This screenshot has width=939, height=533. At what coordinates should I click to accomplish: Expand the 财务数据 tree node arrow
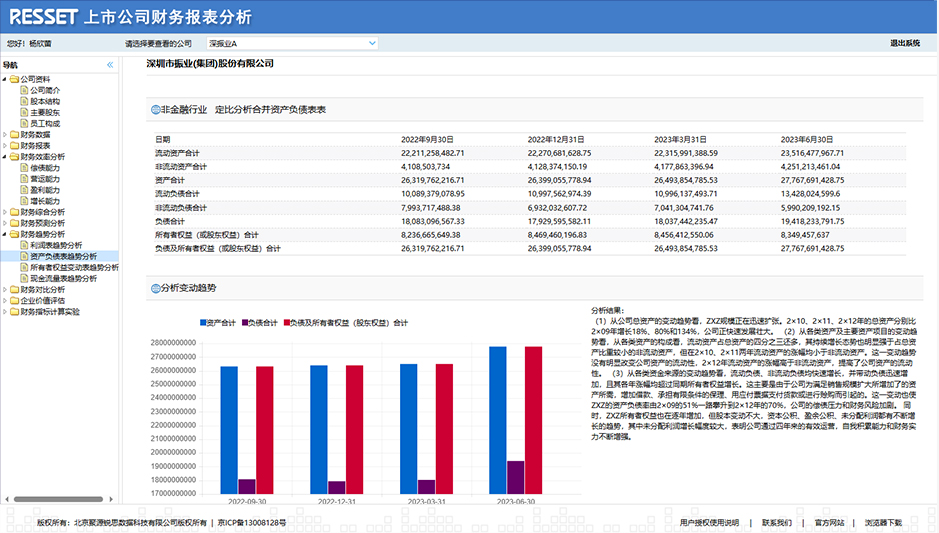pyautogui.click(x=5, y=135)
